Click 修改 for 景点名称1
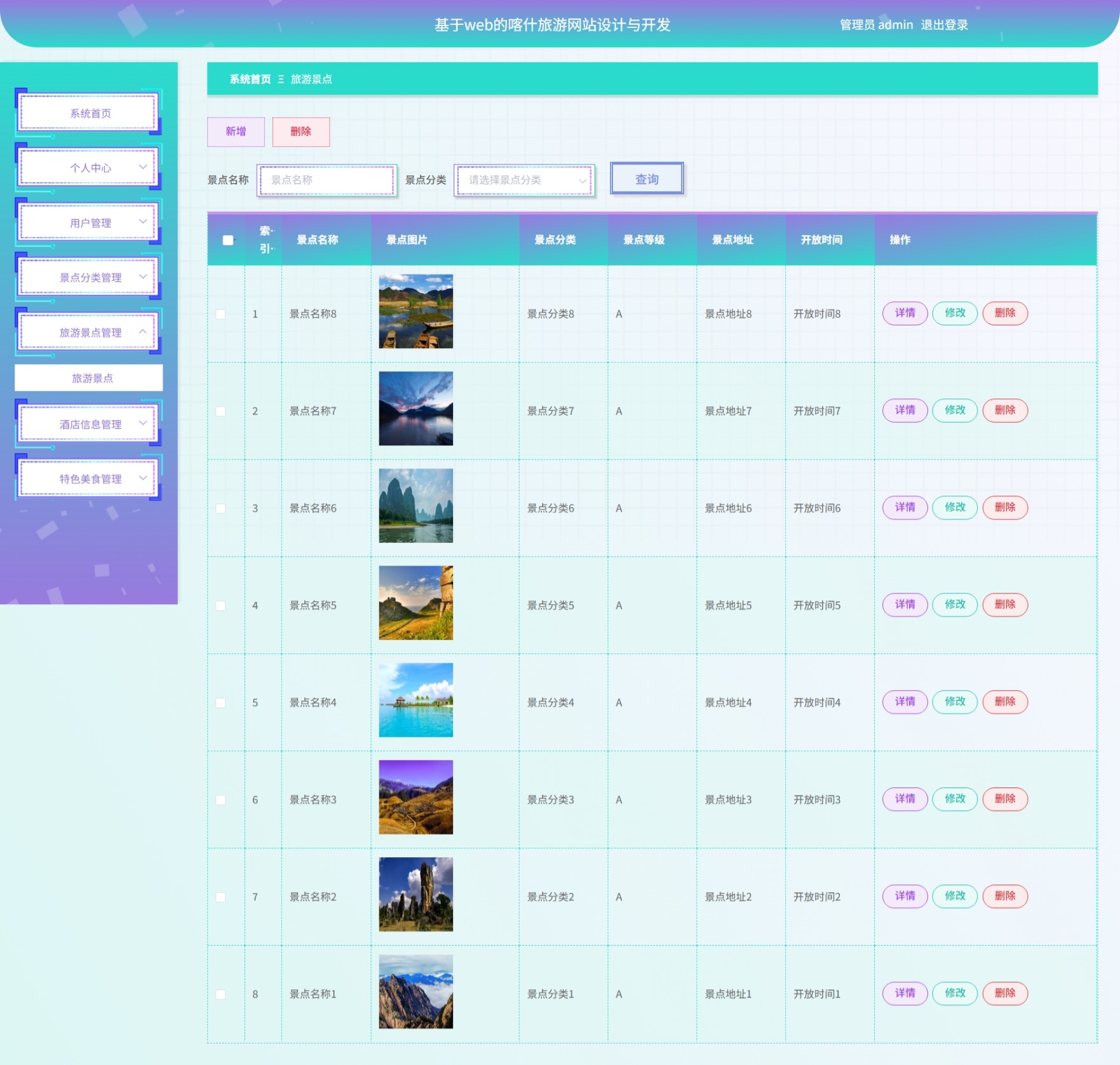Screen dimensions: 1120x1065 [955, 994]
